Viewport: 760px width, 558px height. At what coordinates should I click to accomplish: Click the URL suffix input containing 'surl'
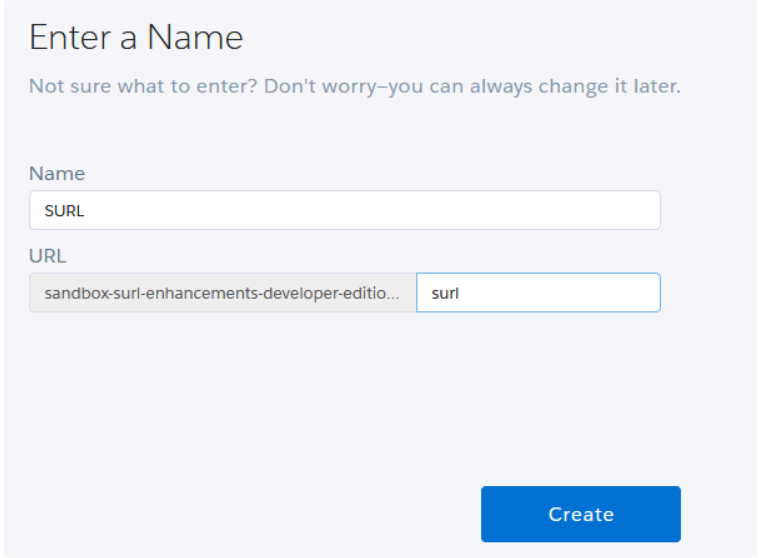point(538,293)
